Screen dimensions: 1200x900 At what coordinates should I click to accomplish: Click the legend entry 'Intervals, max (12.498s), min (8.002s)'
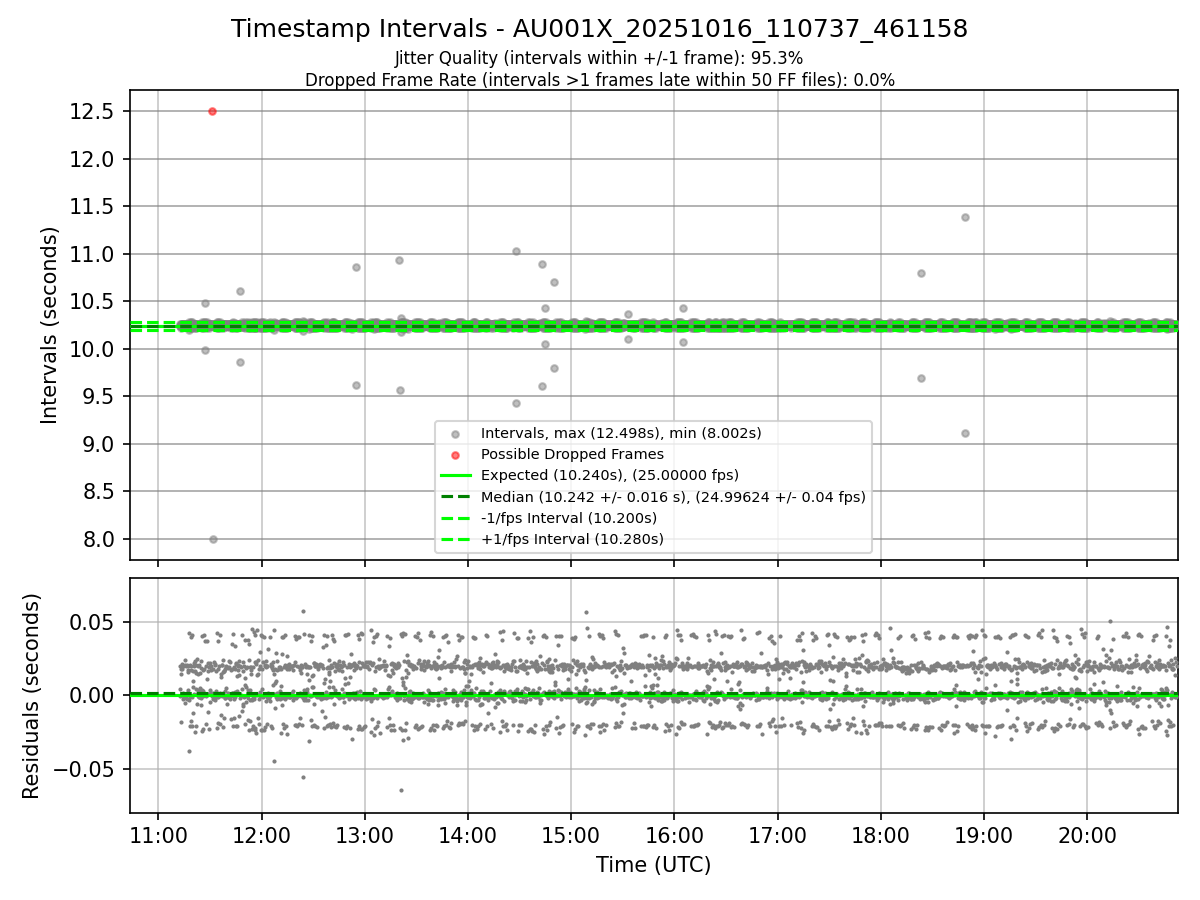click(x=621, y=433)
